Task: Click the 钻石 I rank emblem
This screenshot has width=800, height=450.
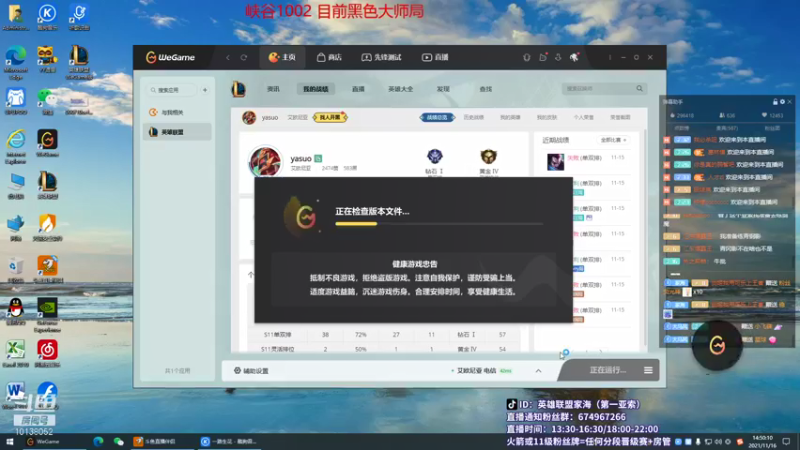Action: (x=435, y=156)
